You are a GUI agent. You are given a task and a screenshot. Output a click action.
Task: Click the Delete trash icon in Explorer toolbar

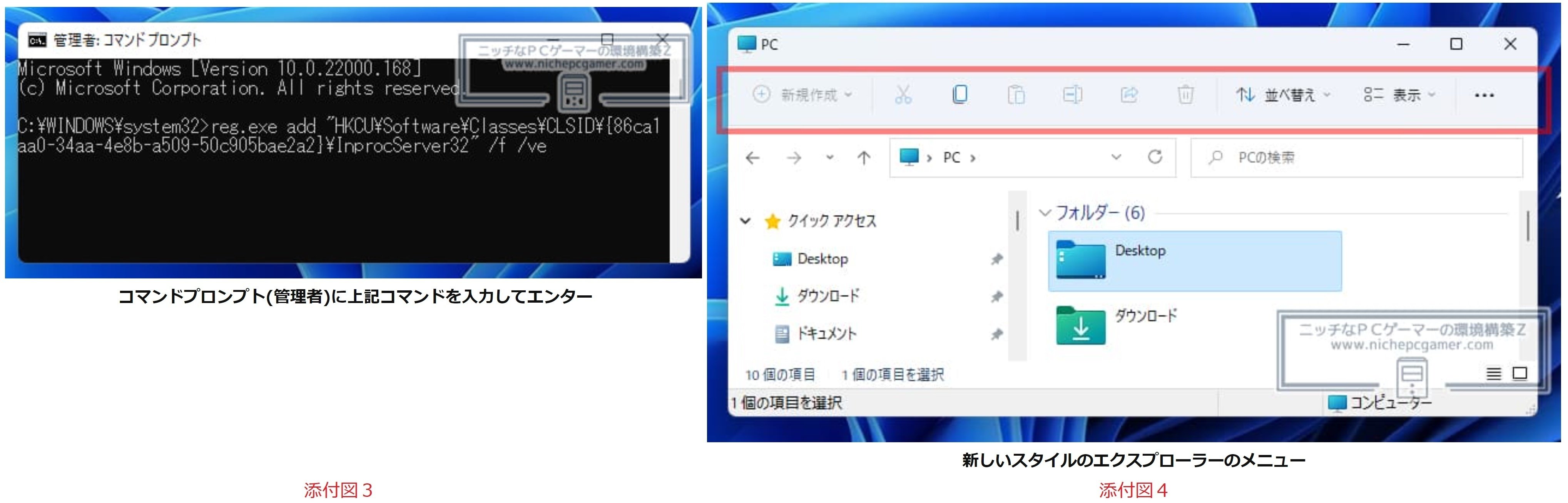[1185, 95]
